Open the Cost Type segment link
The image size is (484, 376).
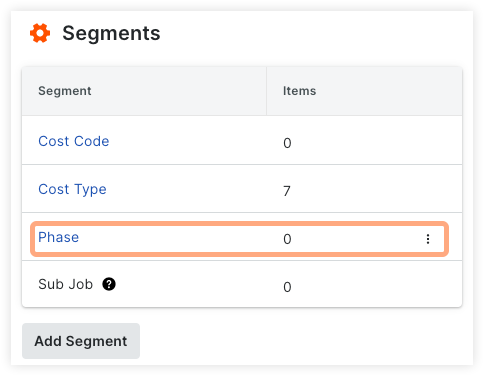coord(72,189)
